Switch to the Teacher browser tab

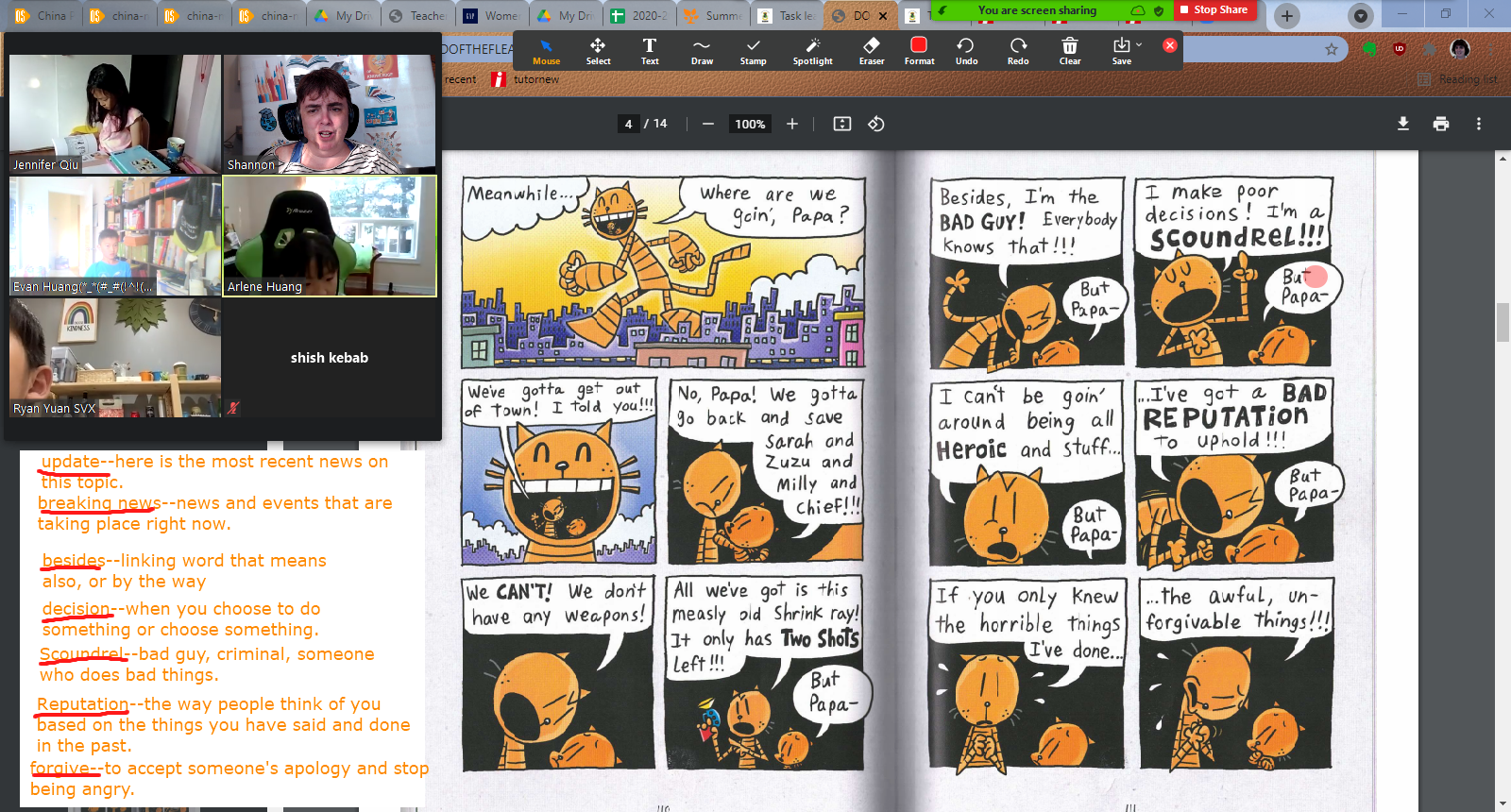point(419,16)
